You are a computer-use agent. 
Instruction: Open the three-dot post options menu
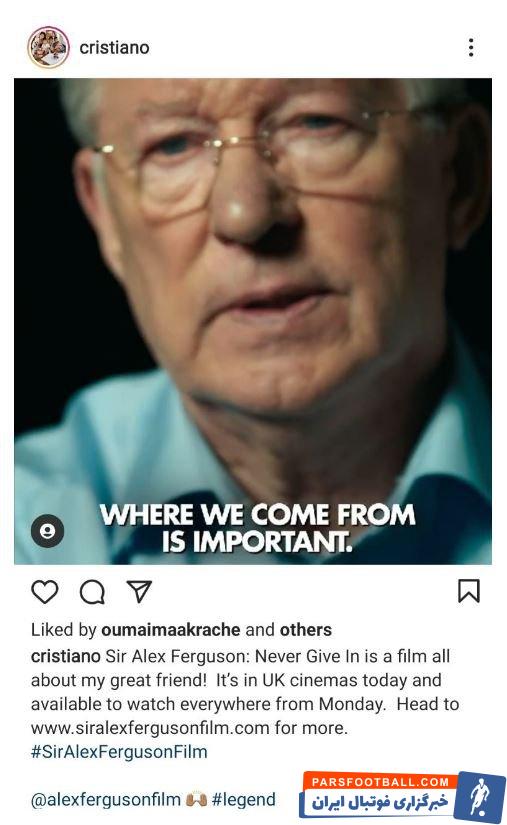click(471, 47)
